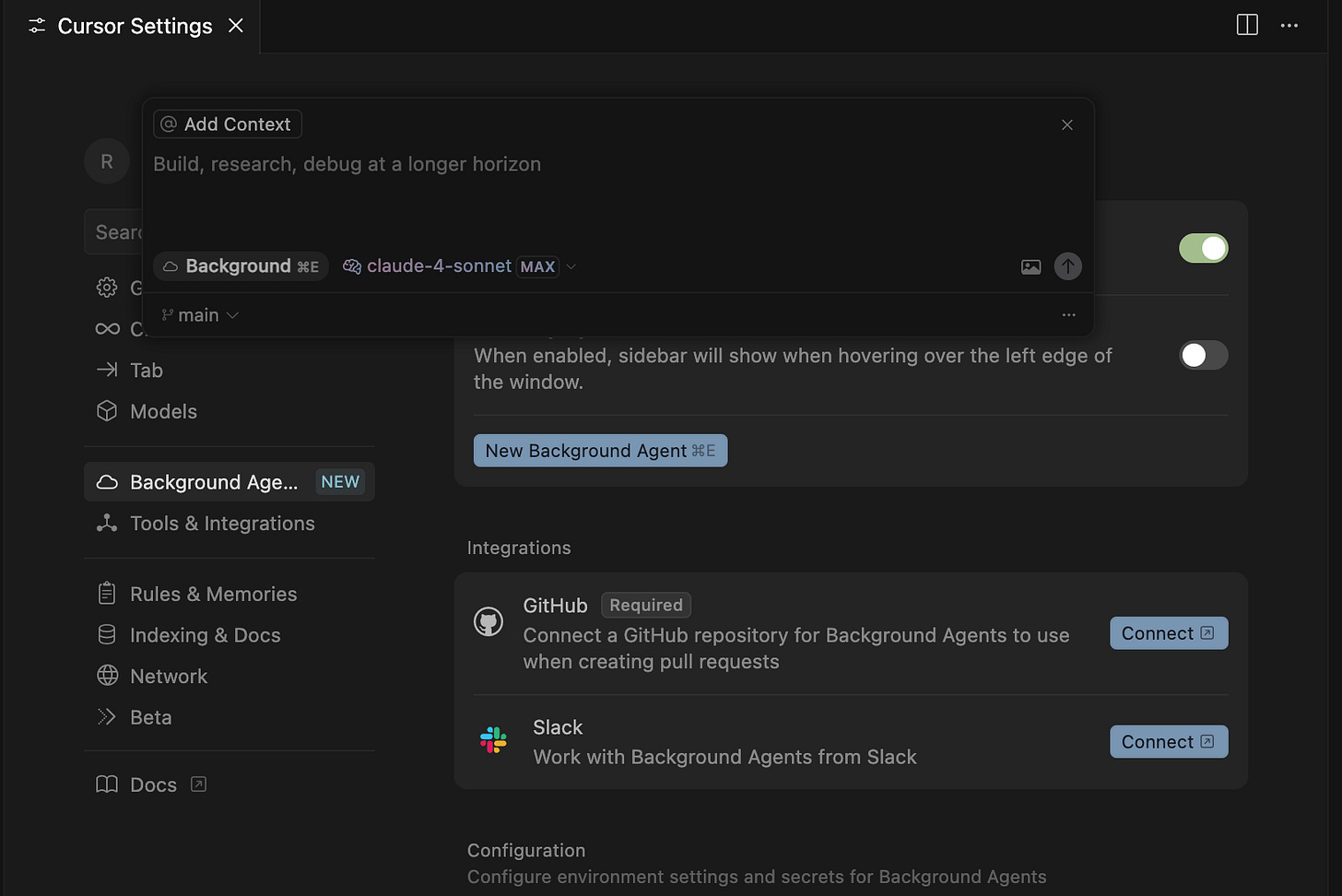The width and height of the screenshot is (1342, 896).
Task: Click the Beta chevrons icon
Action: [107, 716]
